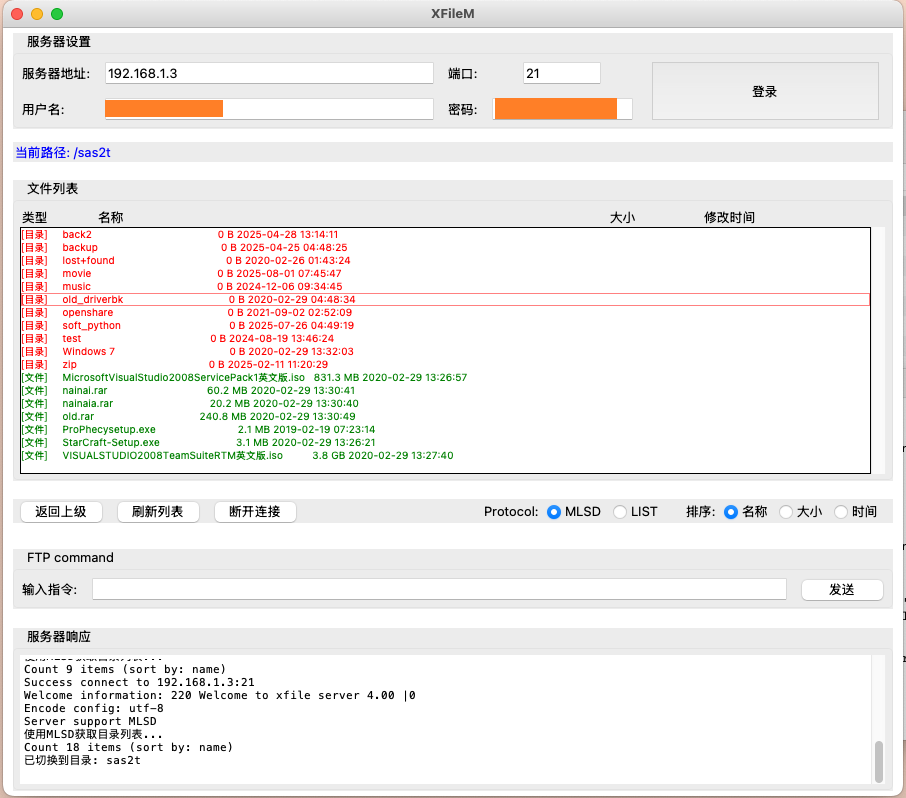906x798 pixels.
Task: Select the StarCraft-Setup.exe file
Action: pos(111,442)
